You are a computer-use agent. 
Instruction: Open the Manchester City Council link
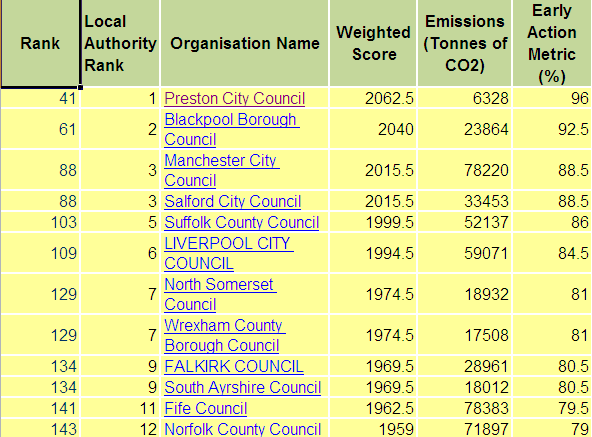tap(222, 170)
